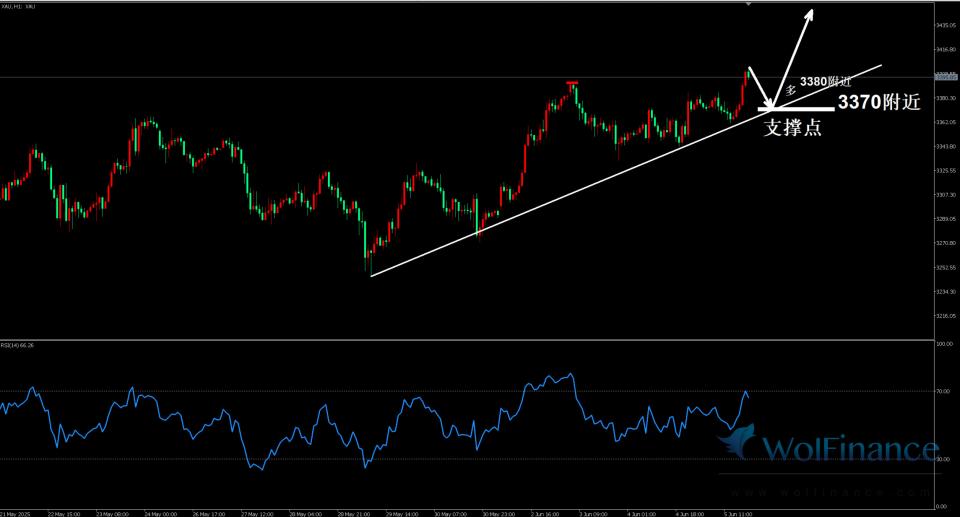
Task: Click the 3435.05 price axis label
Action: tap(945, 25)
